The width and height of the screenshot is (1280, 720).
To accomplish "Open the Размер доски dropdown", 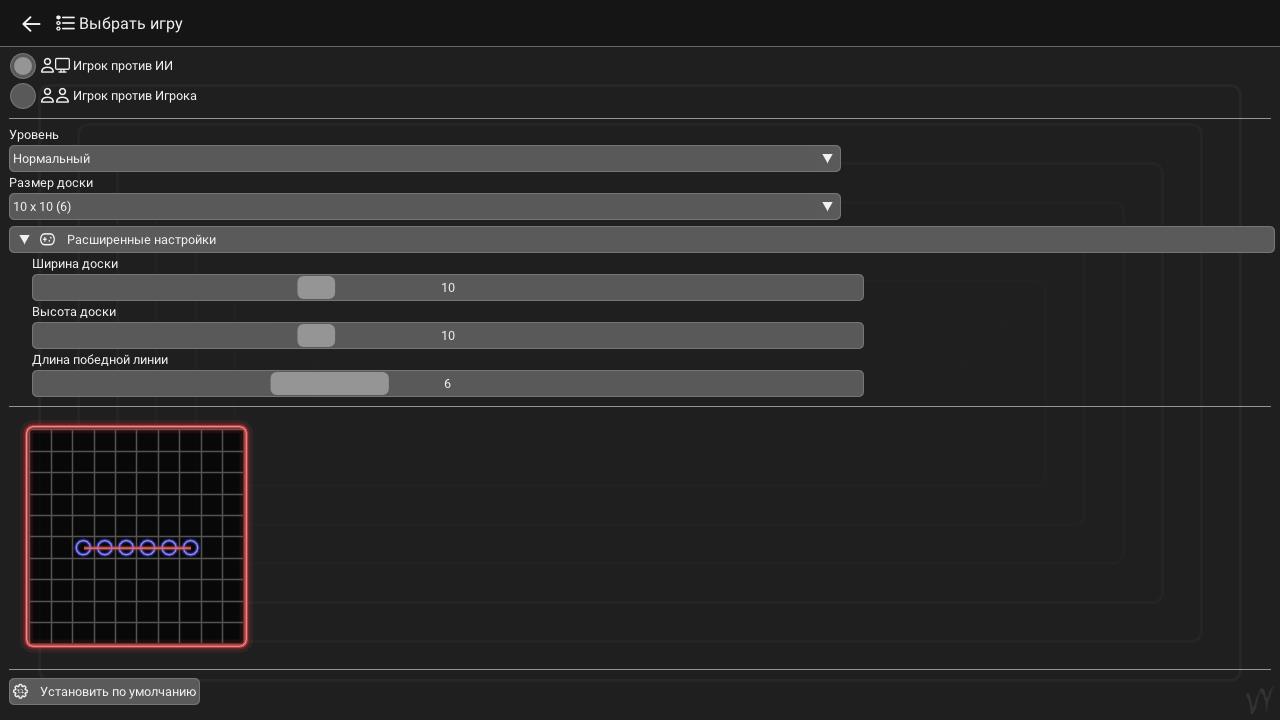I will click(x=424, y=206).
